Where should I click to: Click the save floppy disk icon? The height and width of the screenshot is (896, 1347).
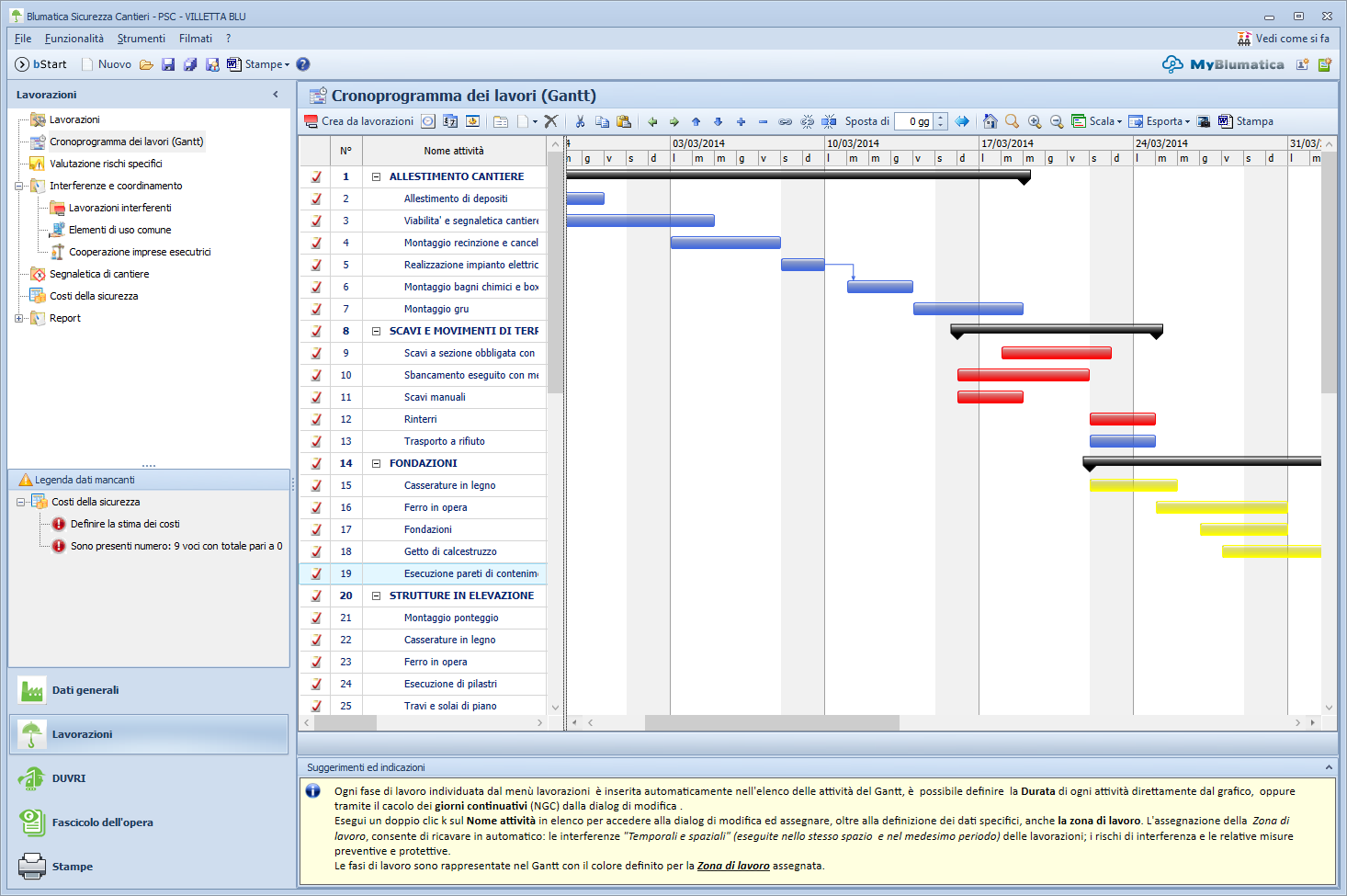point(168,64)
